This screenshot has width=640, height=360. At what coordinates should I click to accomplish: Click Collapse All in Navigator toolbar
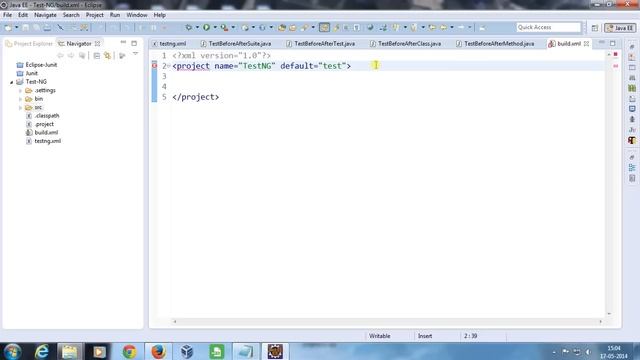point(97,56)
